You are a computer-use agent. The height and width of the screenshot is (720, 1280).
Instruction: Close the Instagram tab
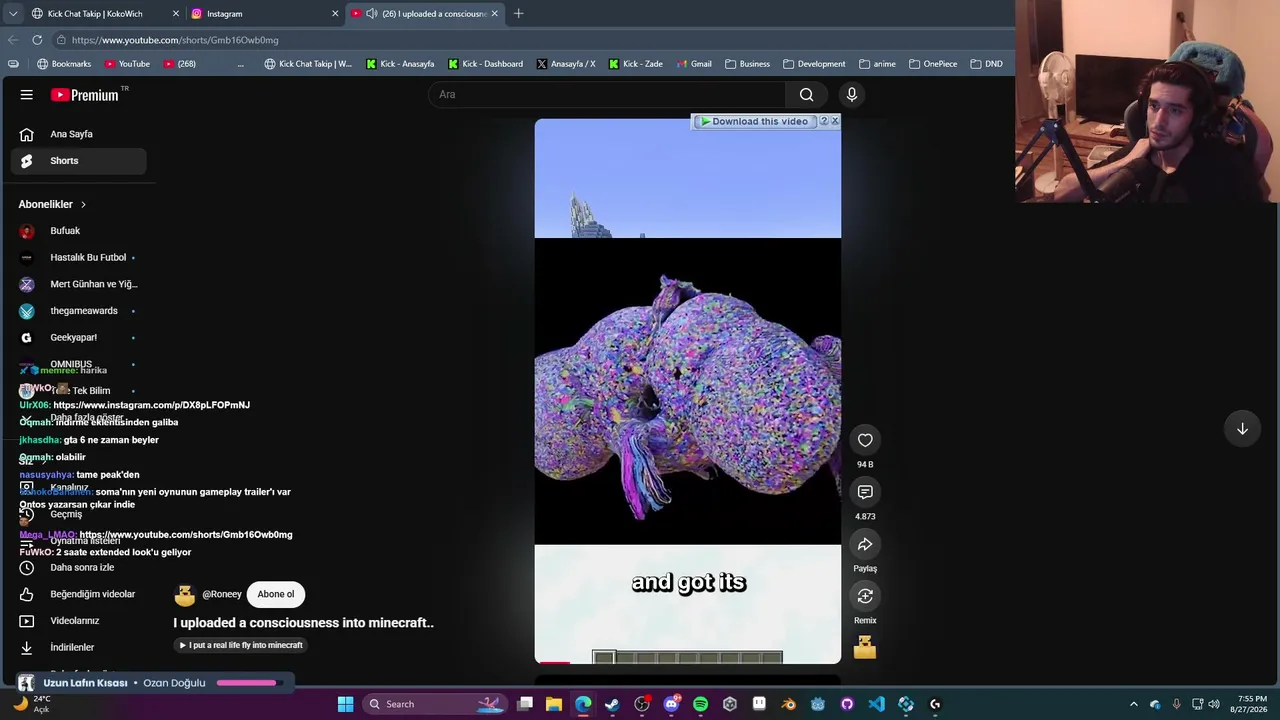tap(335, 14)
